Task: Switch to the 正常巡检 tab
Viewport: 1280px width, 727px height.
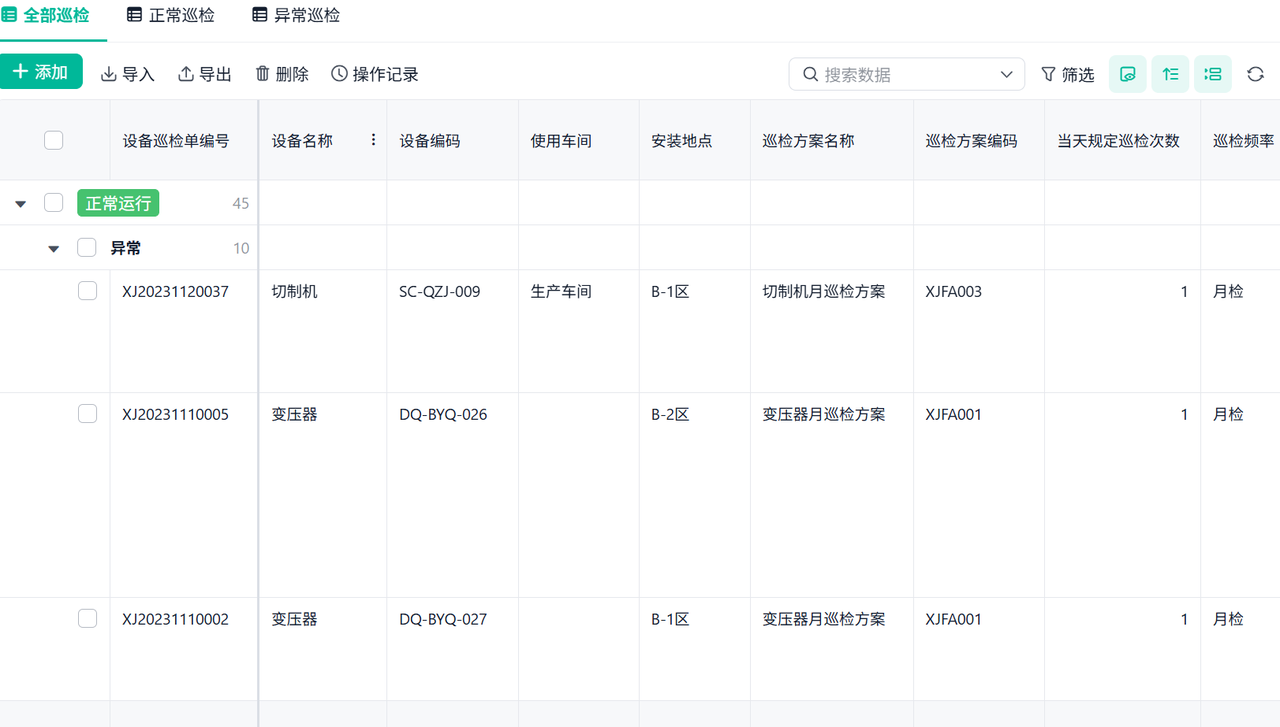Action: pos(171,15)
